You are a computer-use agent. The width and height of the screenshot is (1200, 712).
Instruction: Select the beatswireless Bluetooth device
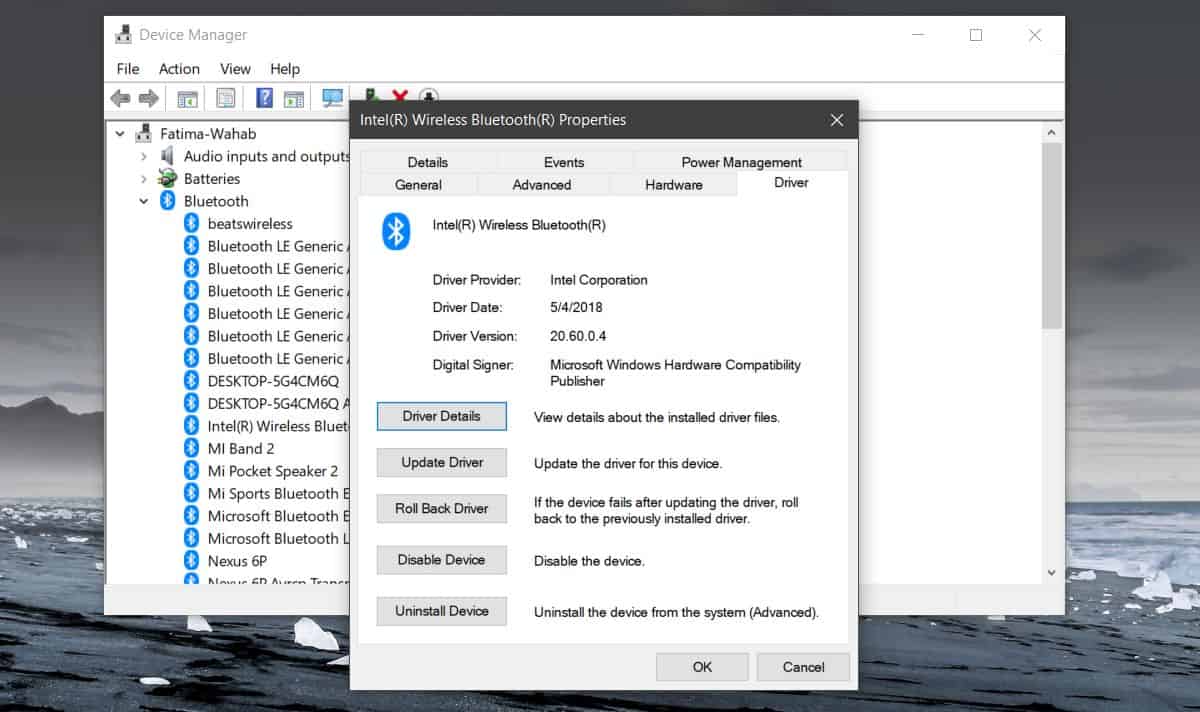tap(250, 223)
